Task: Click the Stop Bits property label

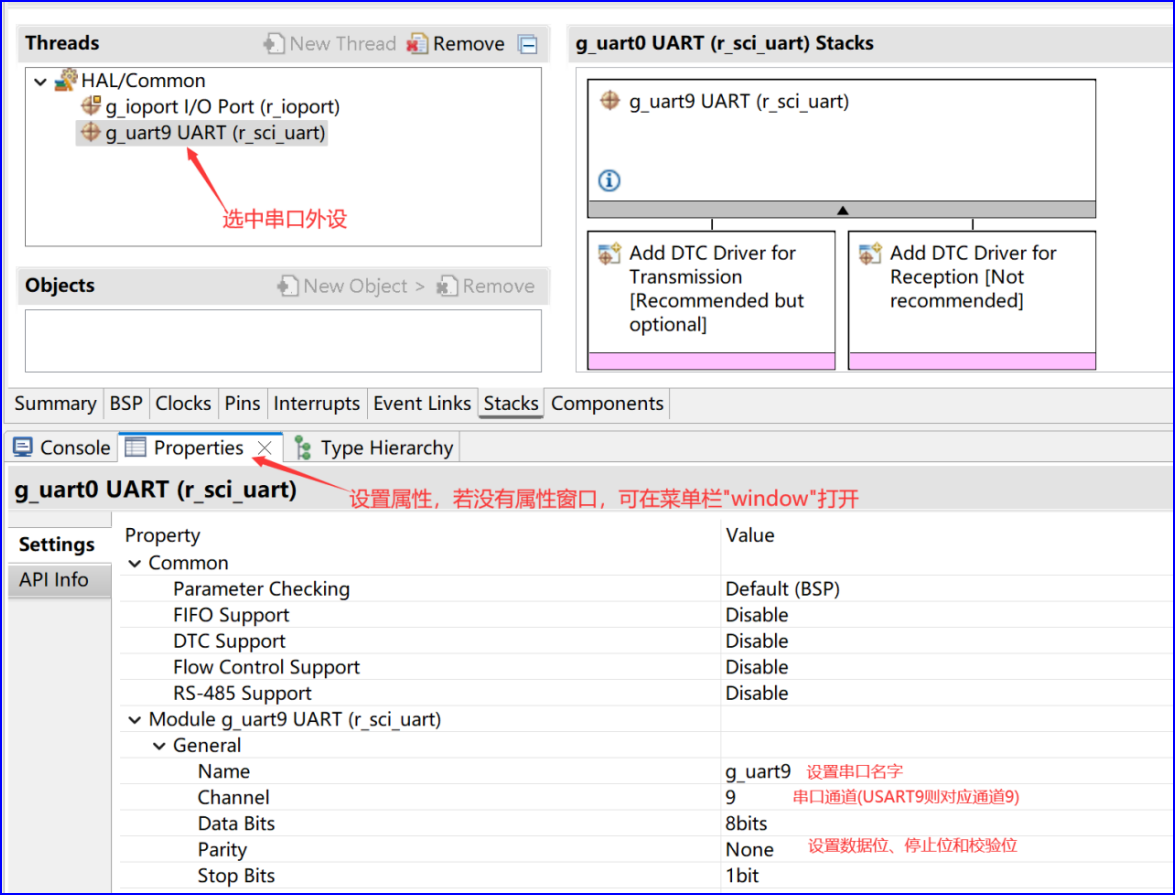Action: pyautogui.click(x=236, y=876)
